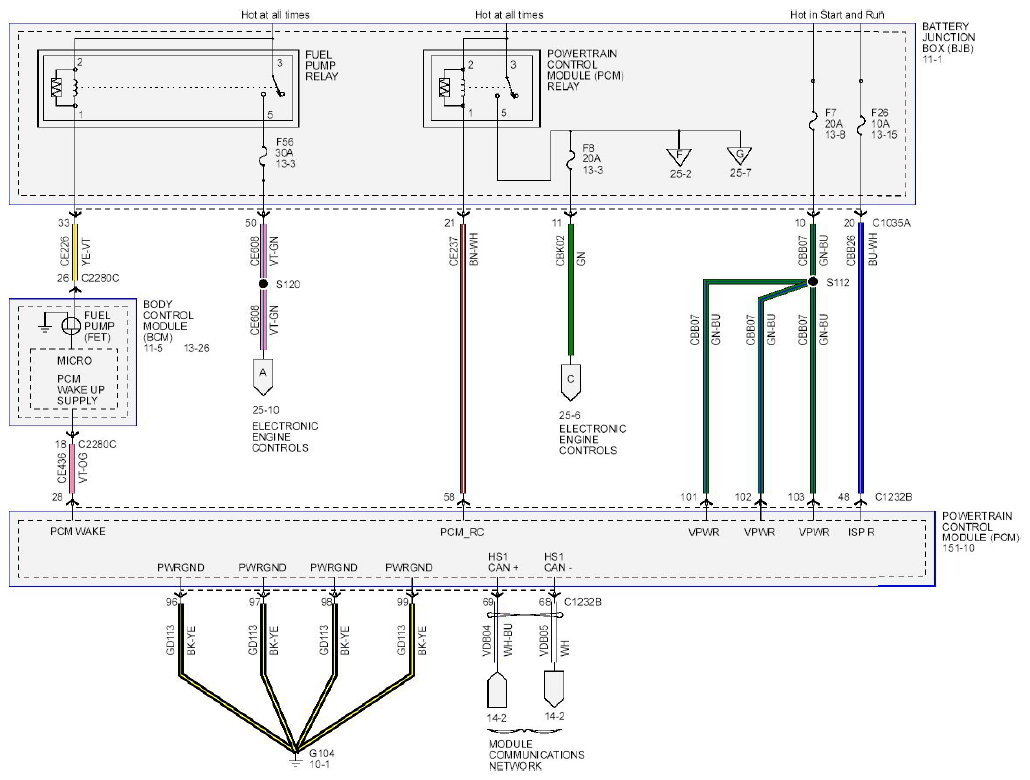This screenshot has width=1030, height=780.
Task: Click the 'PCM WAKE UP SUPPLY' text
Action: 80,390
